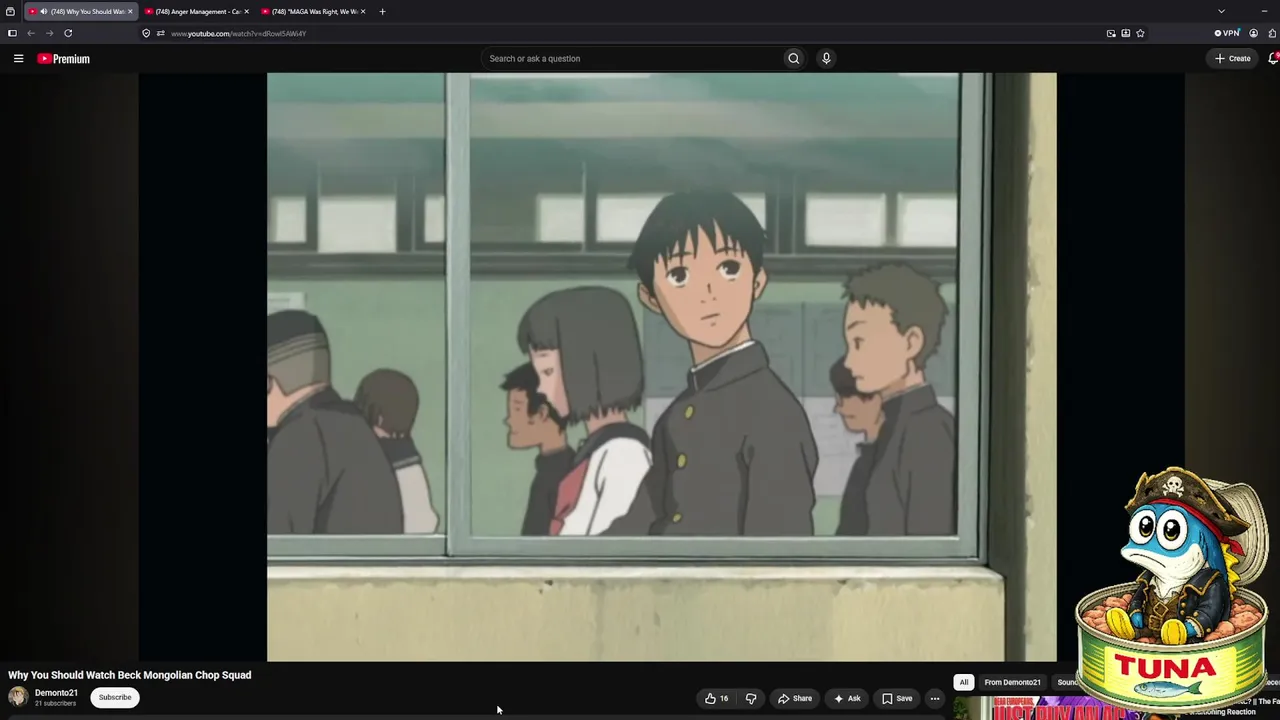The height and width of the screenshot is (720, 1280).
Task: Click the Ask button
Action: point(847,698)
